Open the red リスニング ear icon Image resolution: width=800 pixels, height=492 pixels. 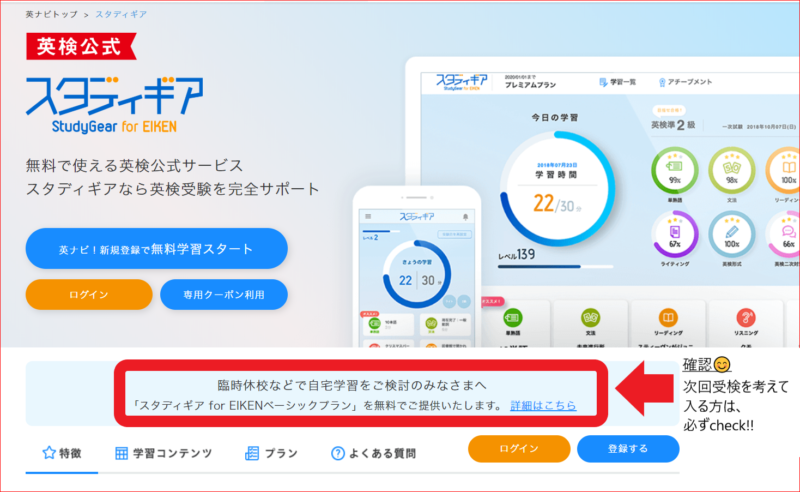point(746,318)
